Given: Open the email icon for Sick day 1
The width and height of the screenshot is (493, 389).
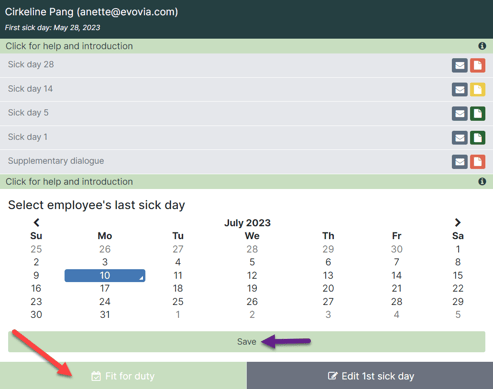Looking at the screenshot, I should tap(460, 138).
